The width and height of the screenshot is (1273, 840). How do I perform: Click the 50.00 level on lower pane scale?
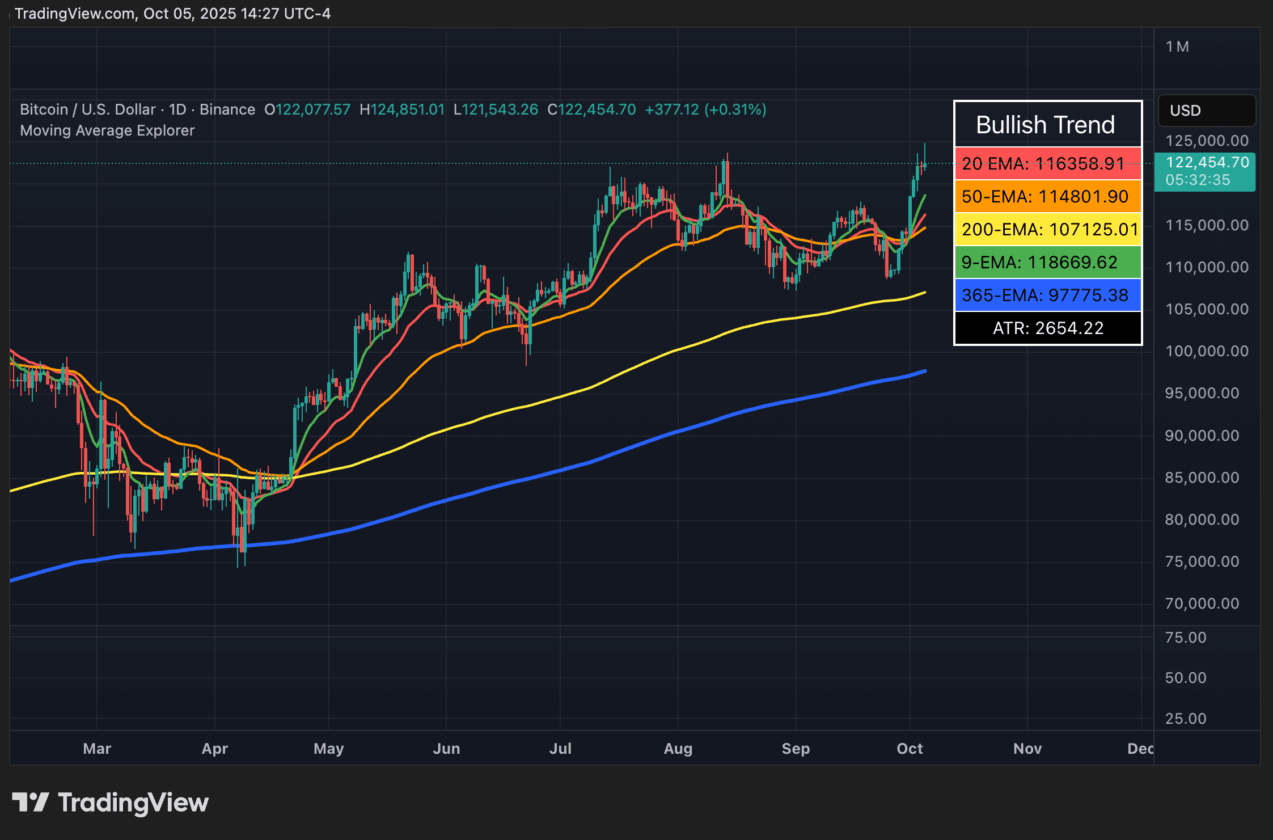point(1185,677)
